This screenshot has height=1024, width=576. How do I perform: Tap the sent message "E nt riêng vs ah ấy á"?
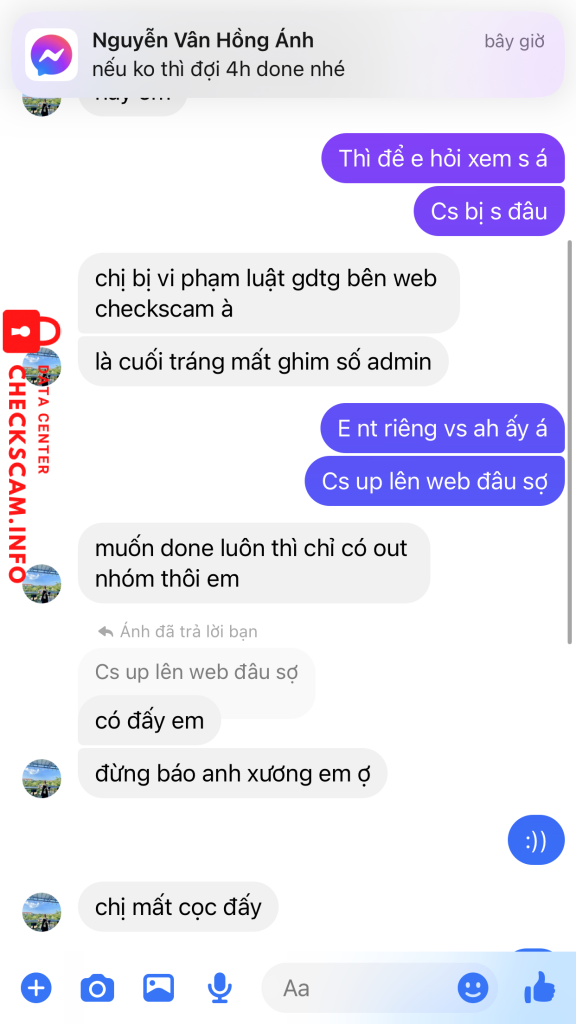tap(442, 428)
